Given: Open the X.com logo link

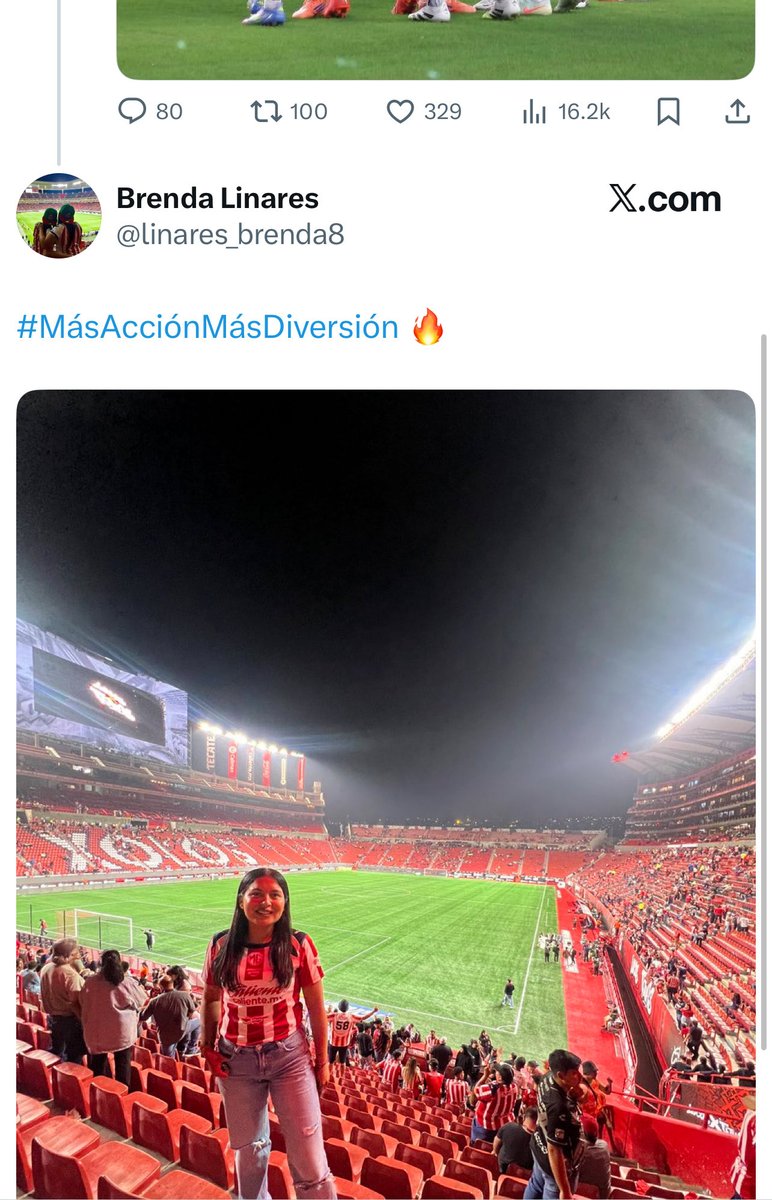Looking at the screenshot, I should [x=665, y=199].
